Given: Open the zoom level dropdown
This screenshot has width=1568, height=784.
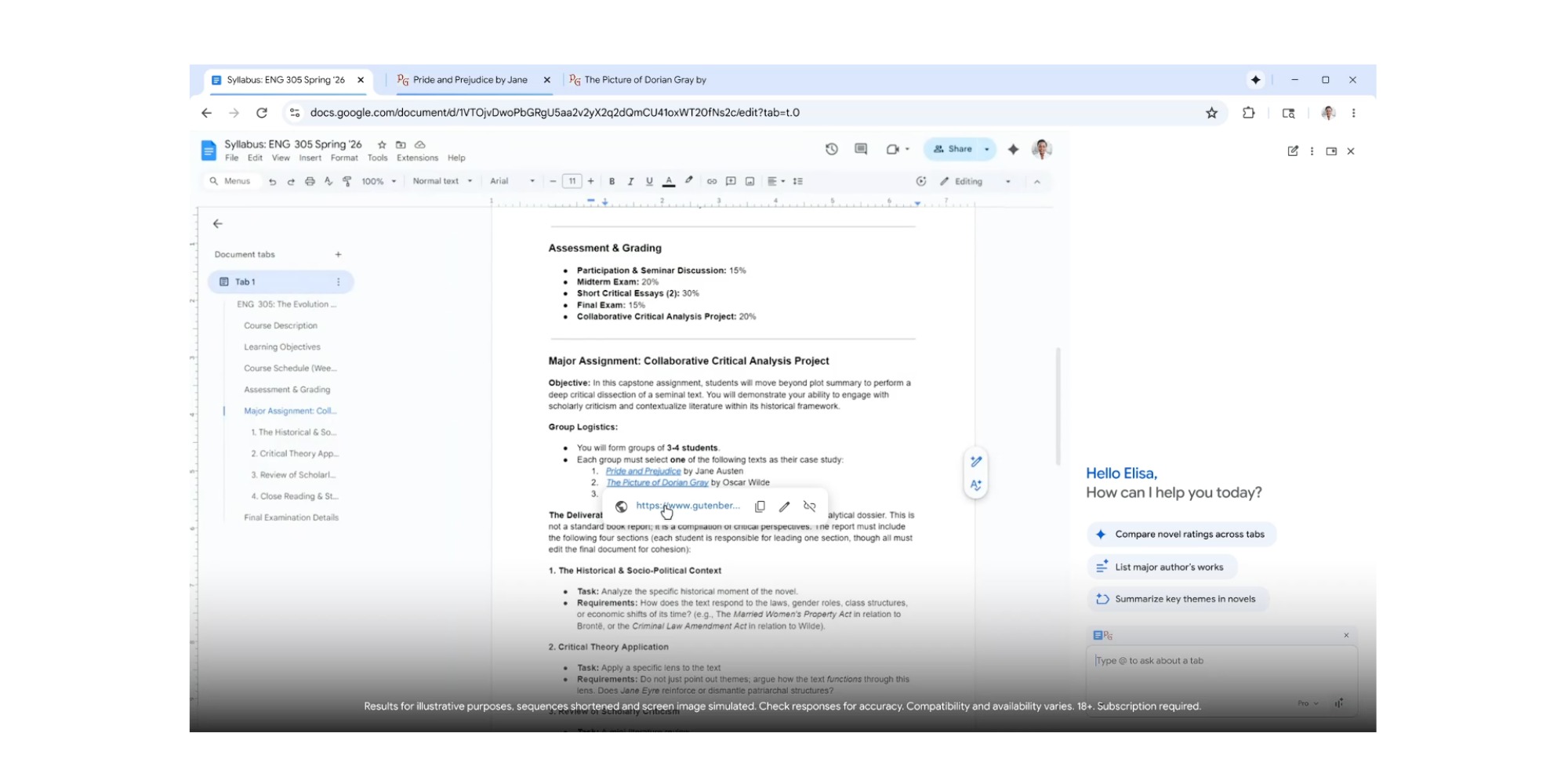Looking at the screenshot, I should tap(379, 181).
